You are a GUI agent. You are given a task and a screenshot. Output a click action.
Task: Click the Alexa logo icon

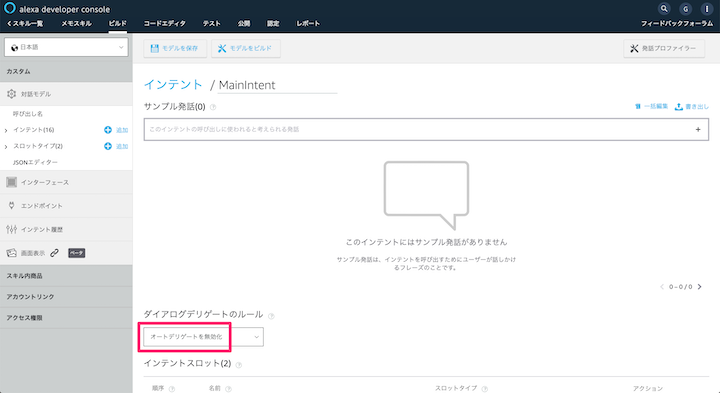[x=10, y=8]
